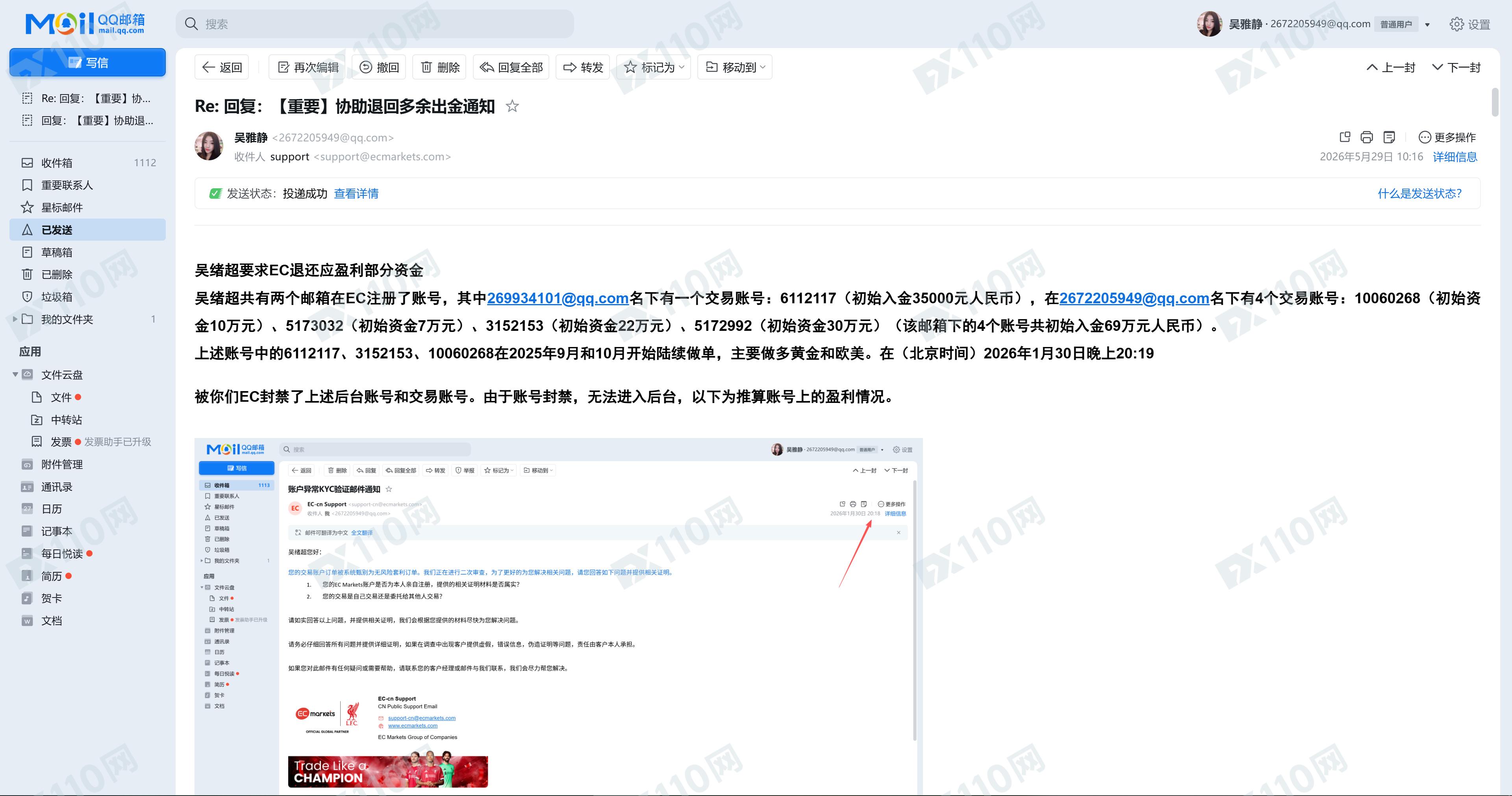1512x796 pixels.
Task: Click sender 吴雅静's avatar in mail header
Action: click(209, 146)
